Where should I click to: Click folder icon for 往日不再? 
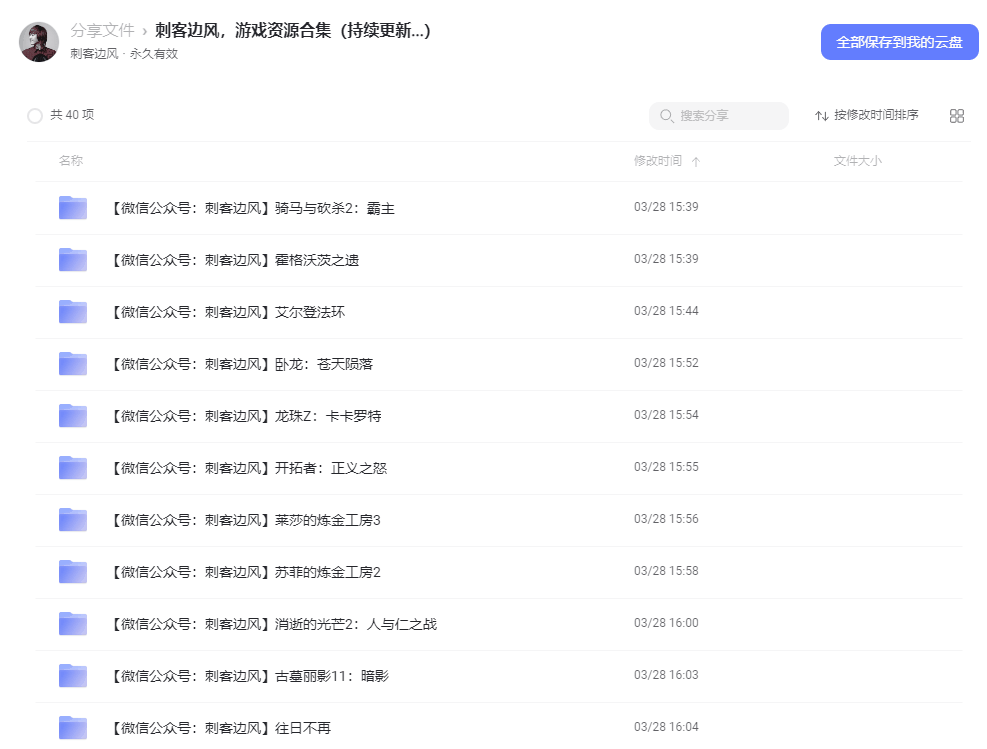point(73,728)
